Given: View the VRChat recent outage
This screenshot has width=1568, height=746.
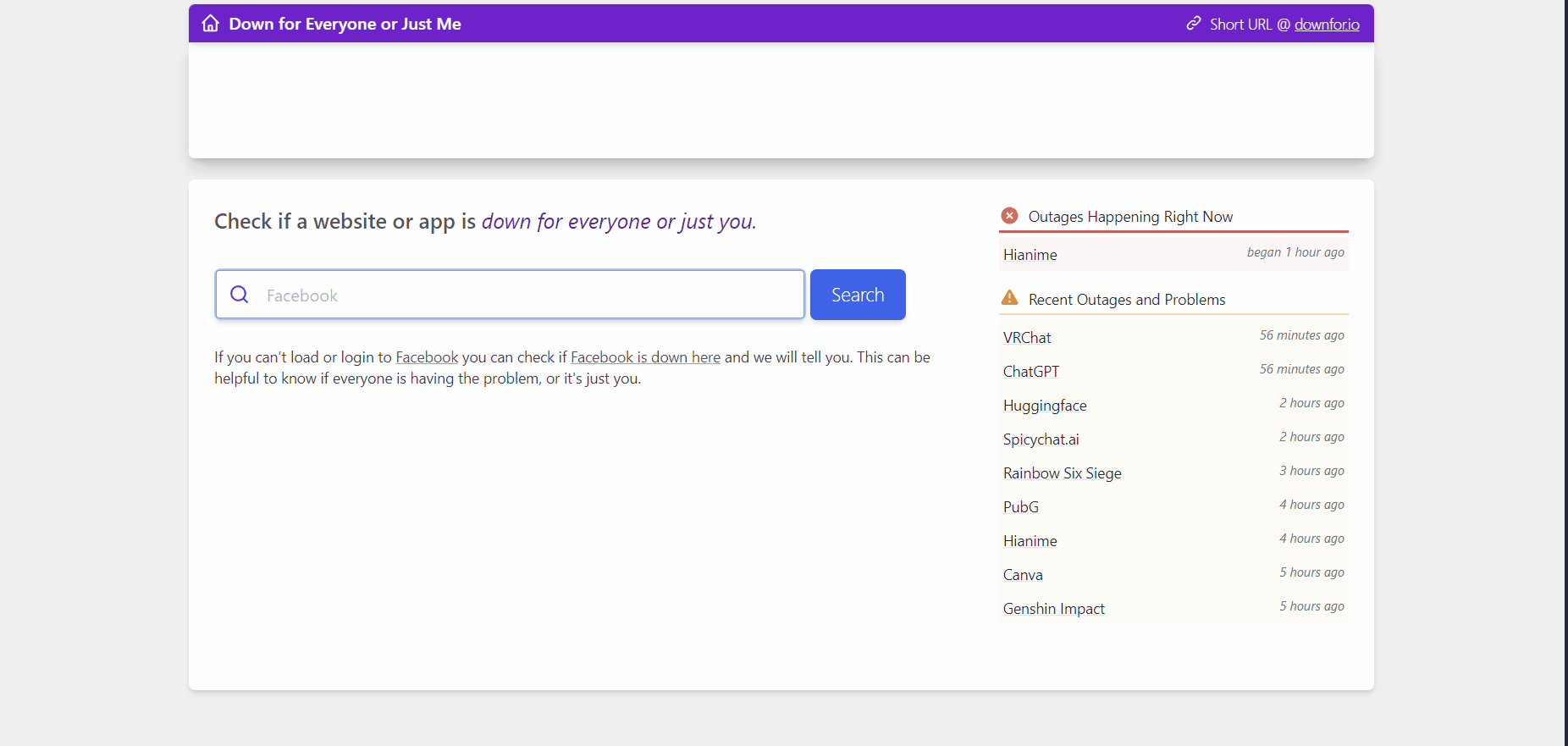Looking at the screenshot, I should click(x=1027, y=338).
